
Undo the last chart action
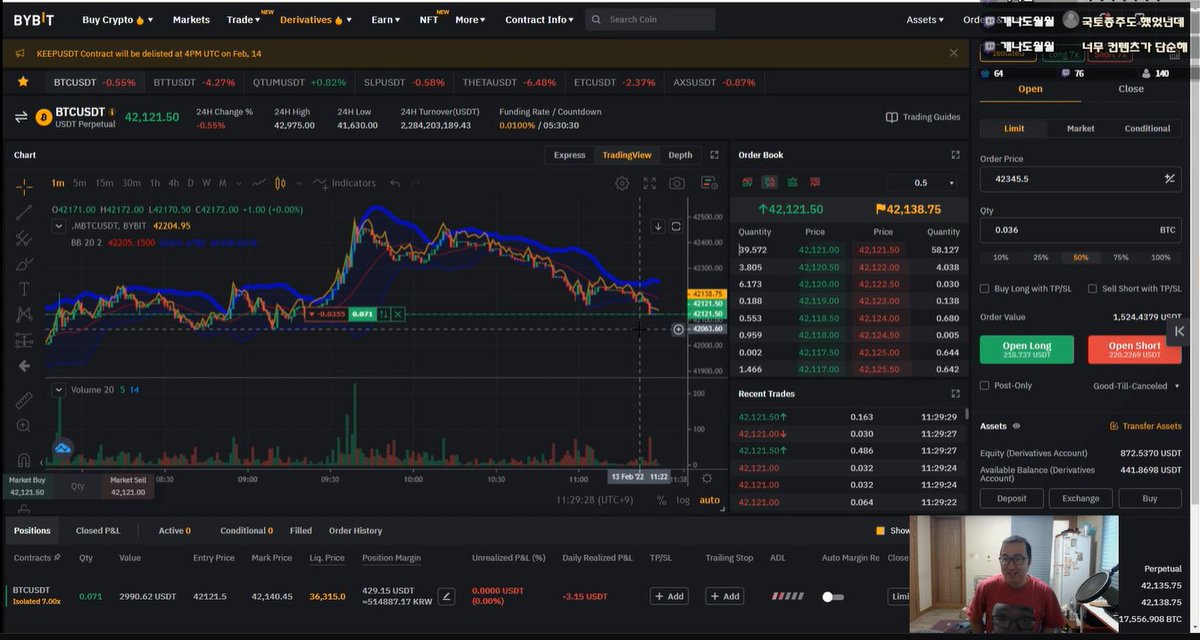[x=395, y=183]
